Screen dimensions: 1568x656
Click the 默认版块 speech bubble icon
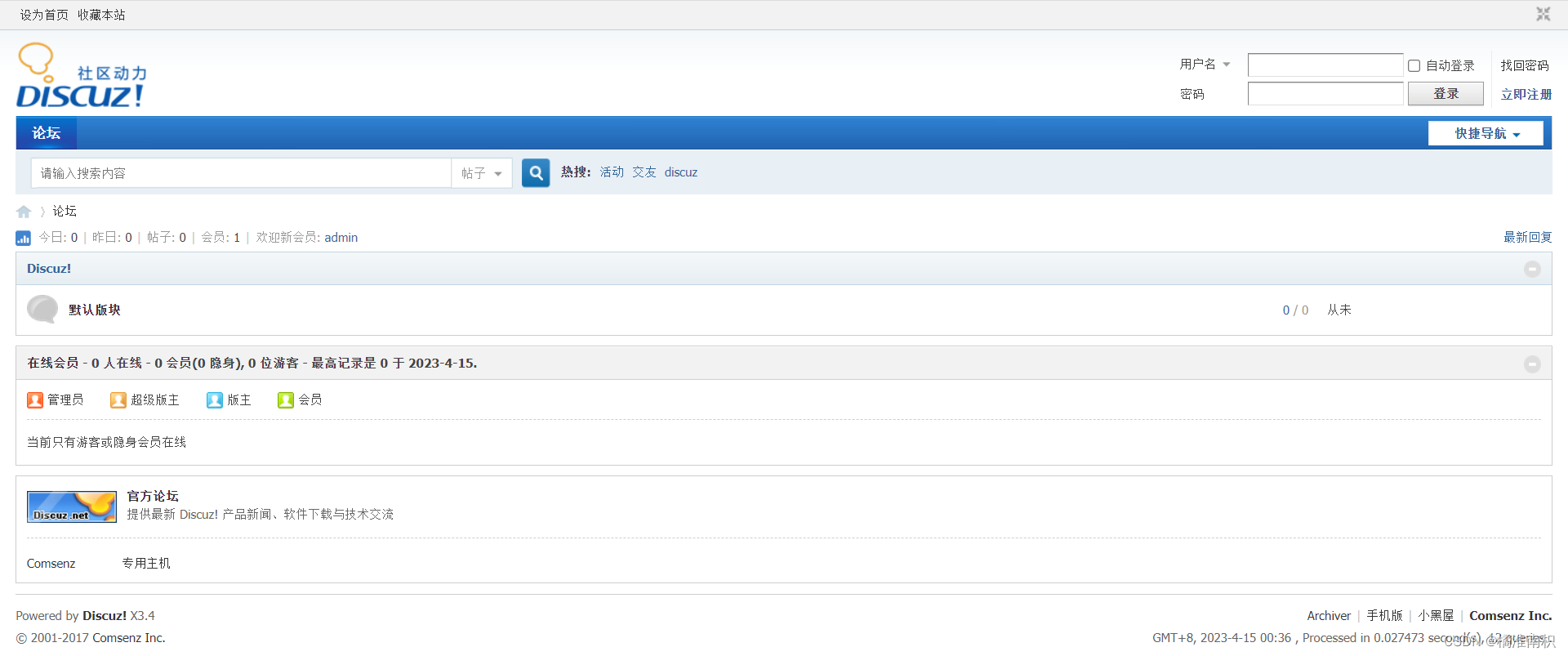42,310
